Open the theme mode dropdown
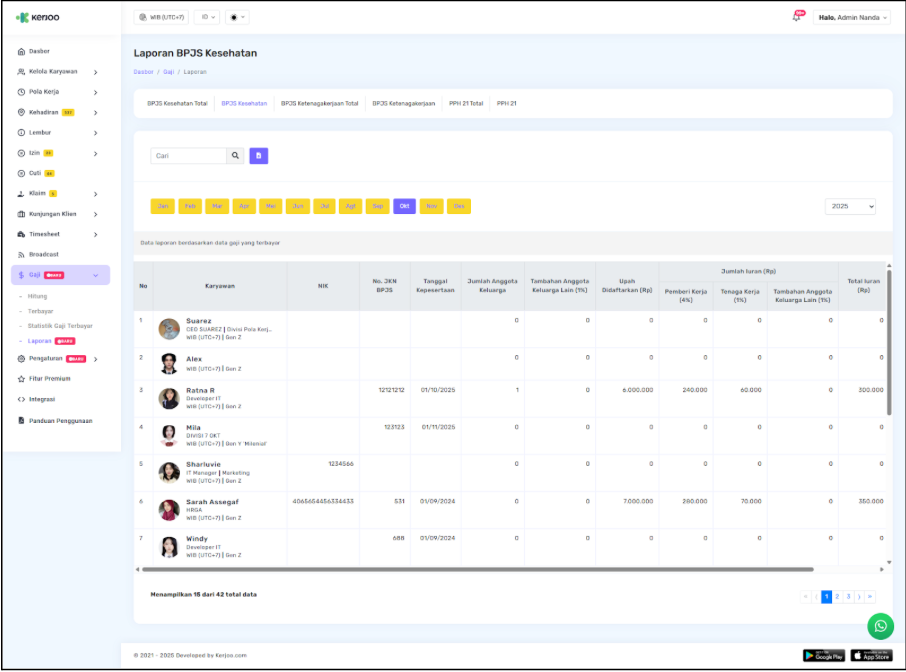The height and width of the screenshot is (672, 906). (x=238, y=17)
